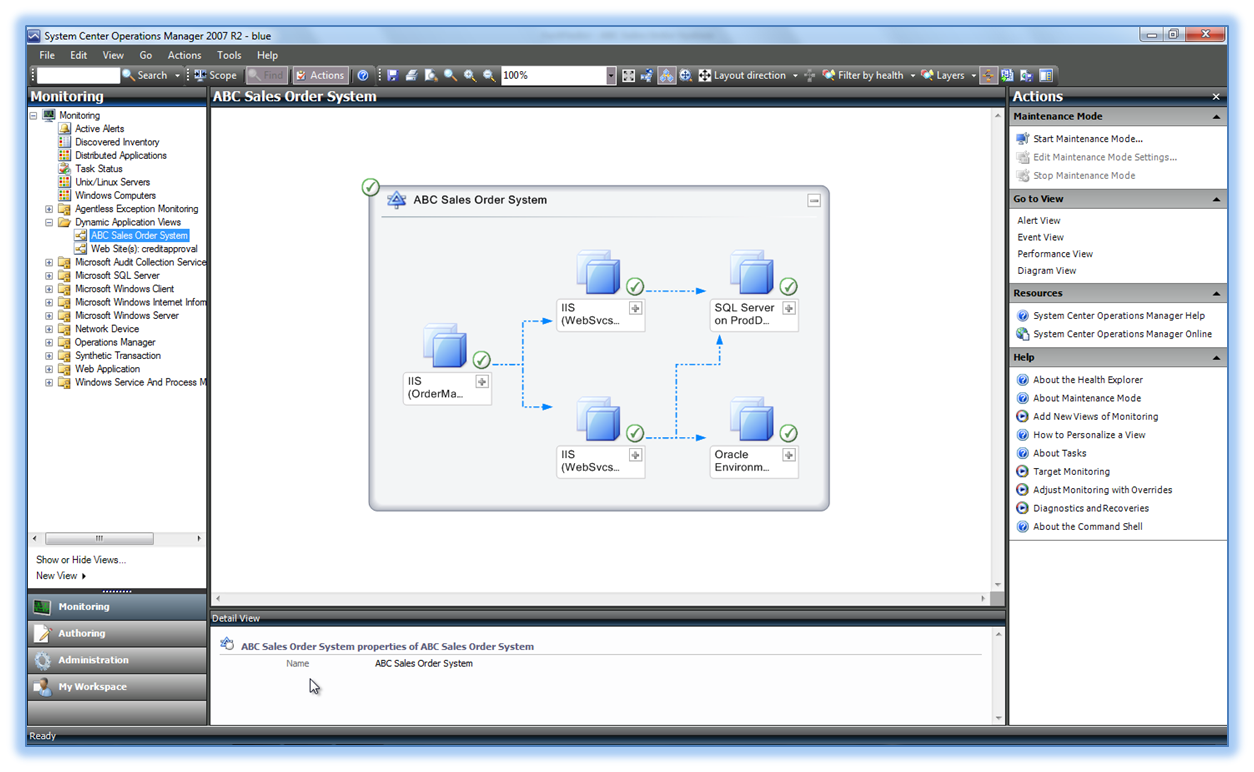Open Performance View from Go to View
1254x772 pixels.
tap(1055, 254)
